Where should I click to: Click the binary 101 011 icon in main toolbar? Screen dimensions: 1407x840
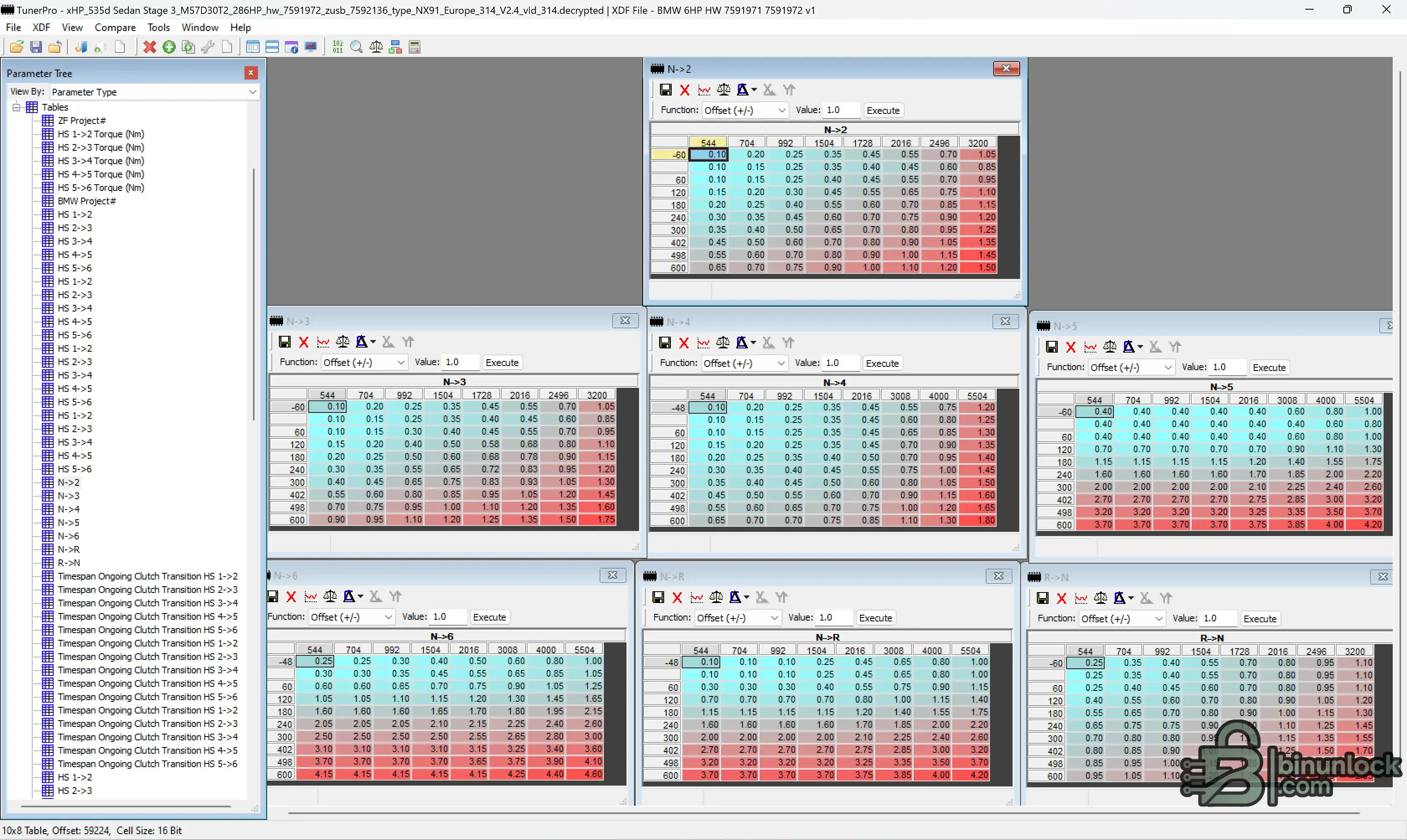(x=338, y=47)
